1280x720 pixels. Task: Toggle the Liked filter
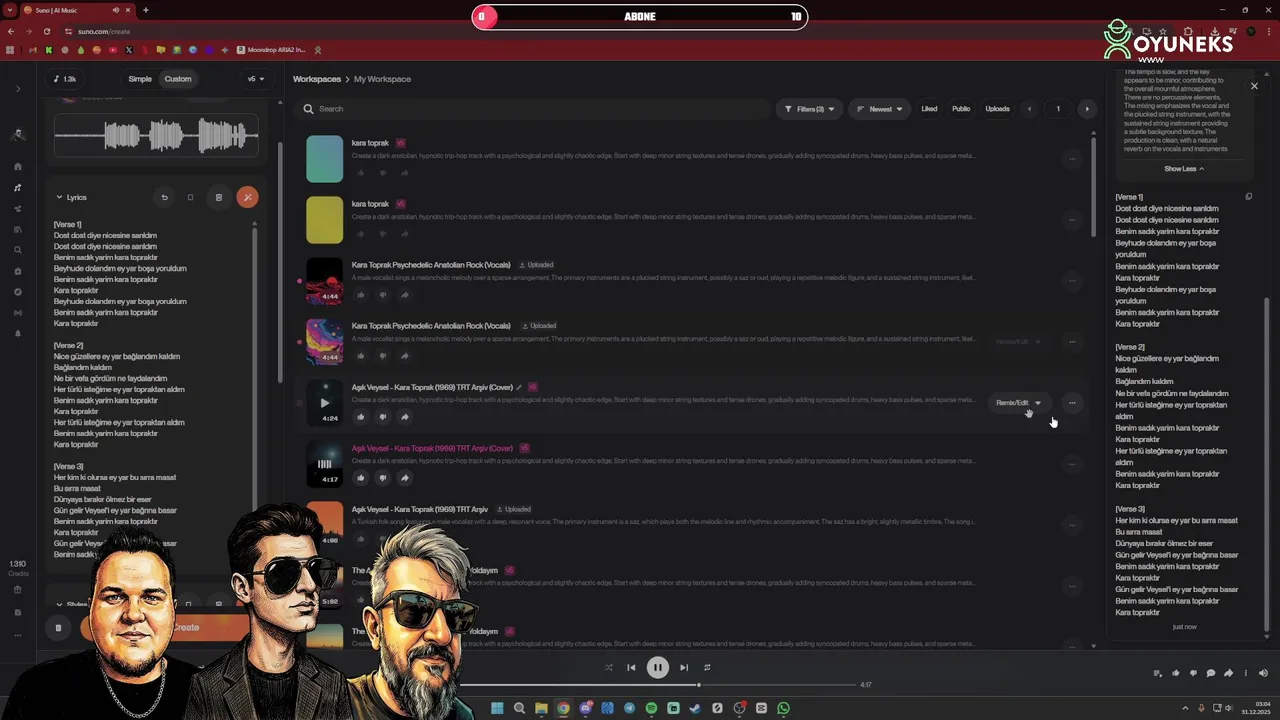[x=929, y=109]
